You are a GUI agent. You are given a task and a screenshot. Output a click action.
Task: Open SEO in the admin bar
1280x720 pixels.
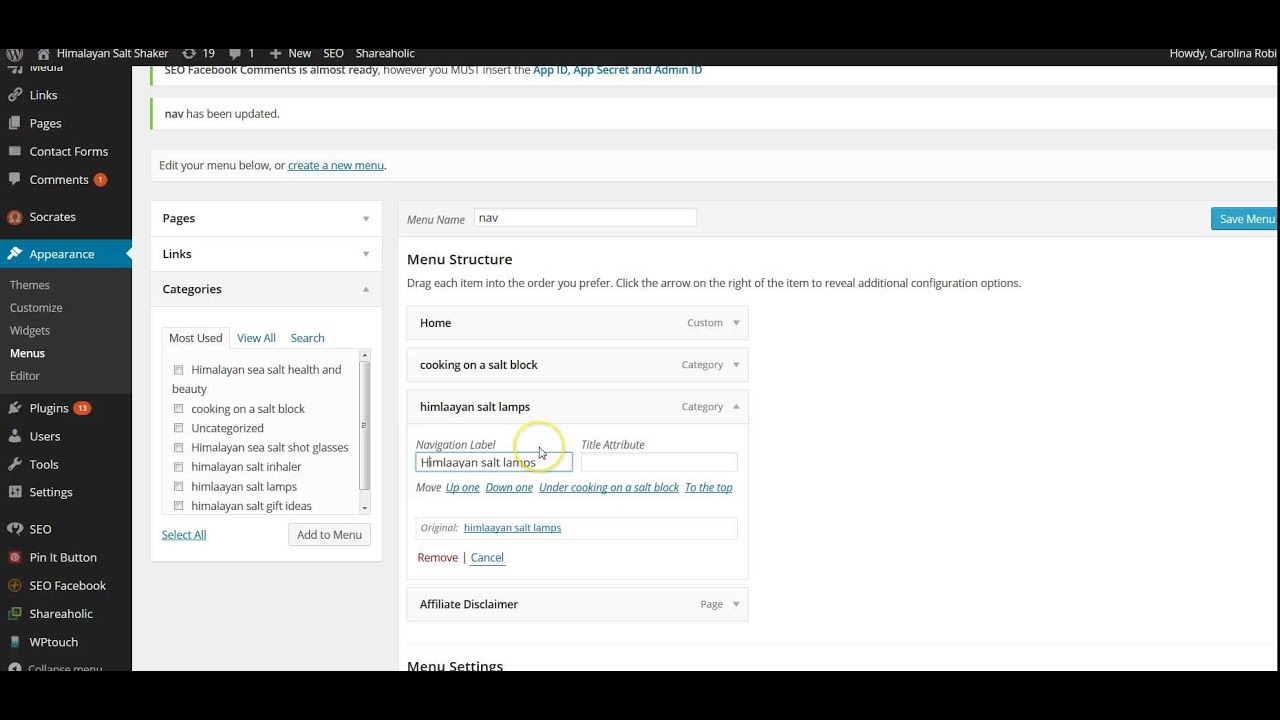click(333, 53)
